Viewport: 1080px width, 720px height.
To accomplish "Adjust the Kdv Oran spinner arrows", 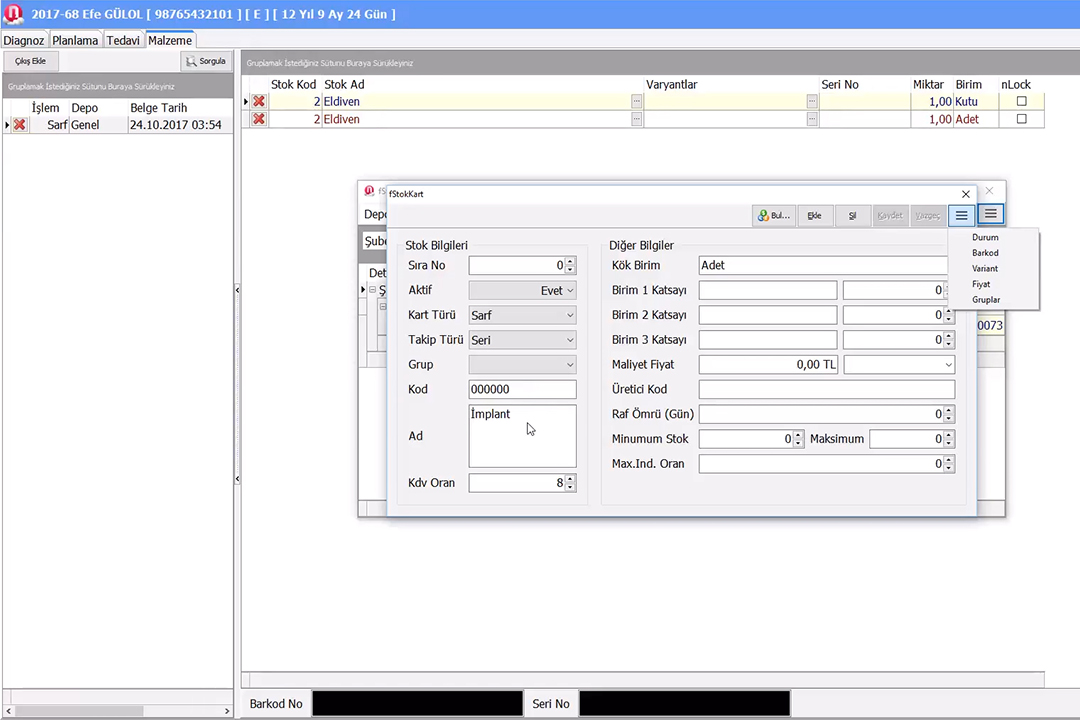I will [570, 483].
